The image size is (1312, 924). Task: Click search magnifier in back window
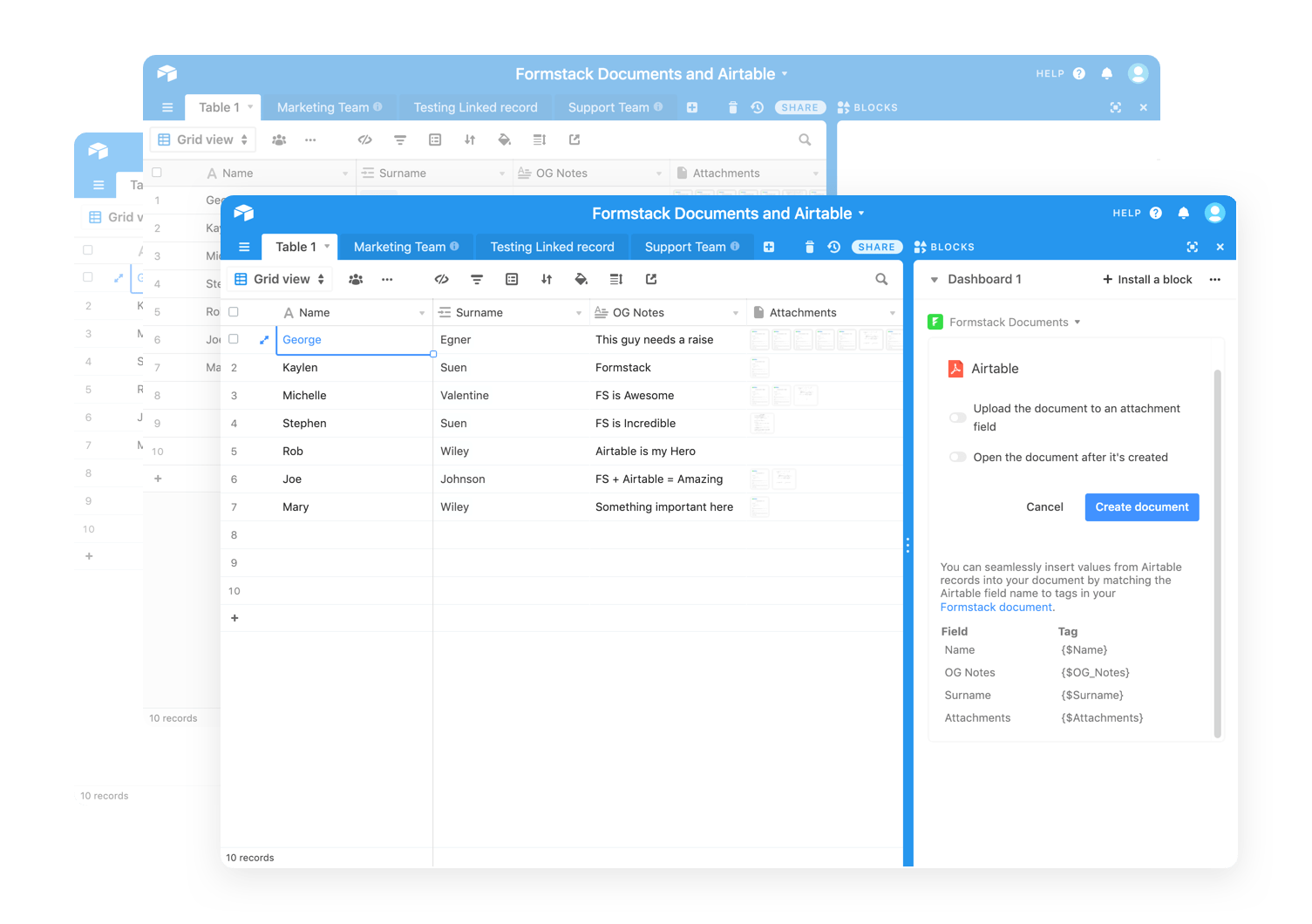point(805,139)
